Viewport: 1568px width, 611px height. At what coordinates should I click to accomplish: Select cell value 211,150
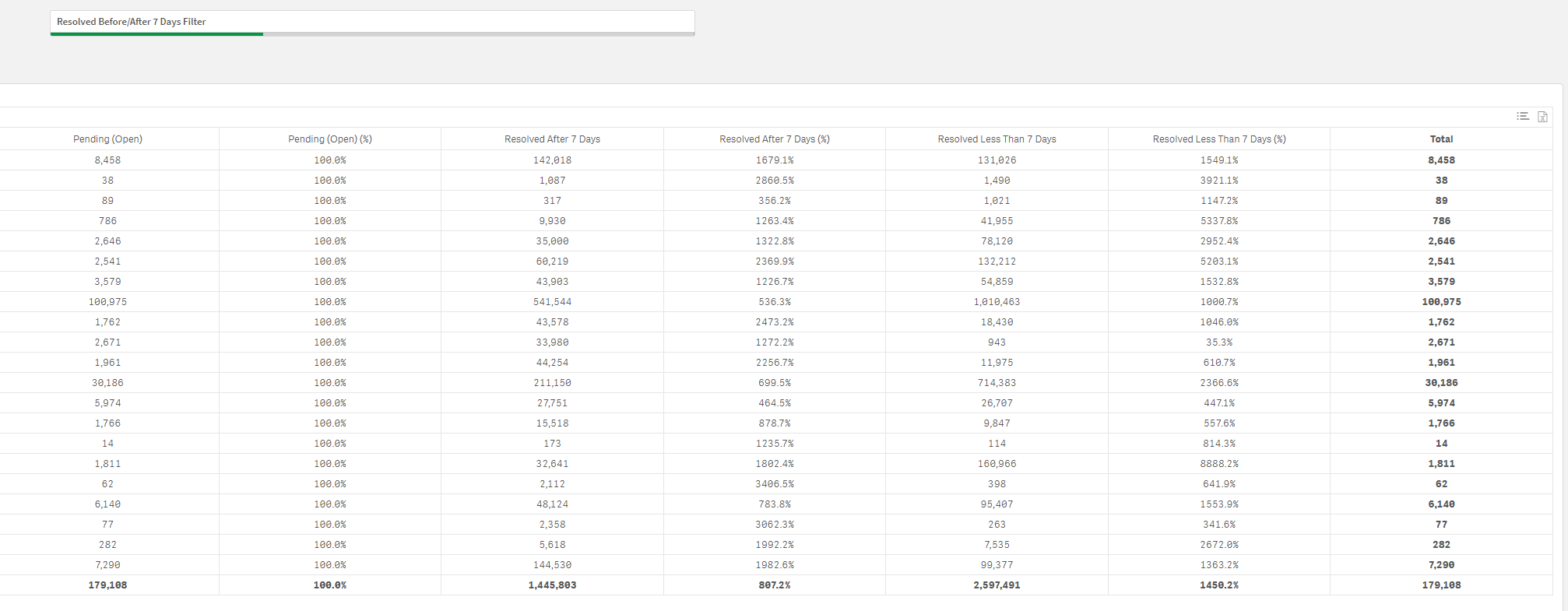click(x=552, y=383)
